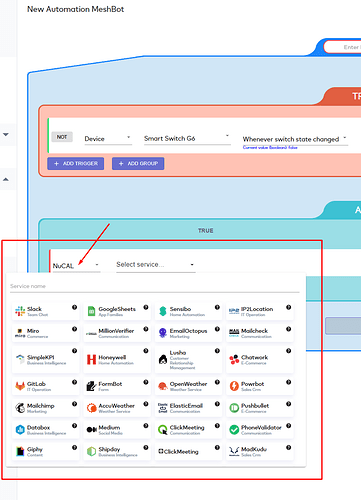Click the current value link under the switch state
The height and width of the screenshot is (500, 361).
click(x=270, y=147)
